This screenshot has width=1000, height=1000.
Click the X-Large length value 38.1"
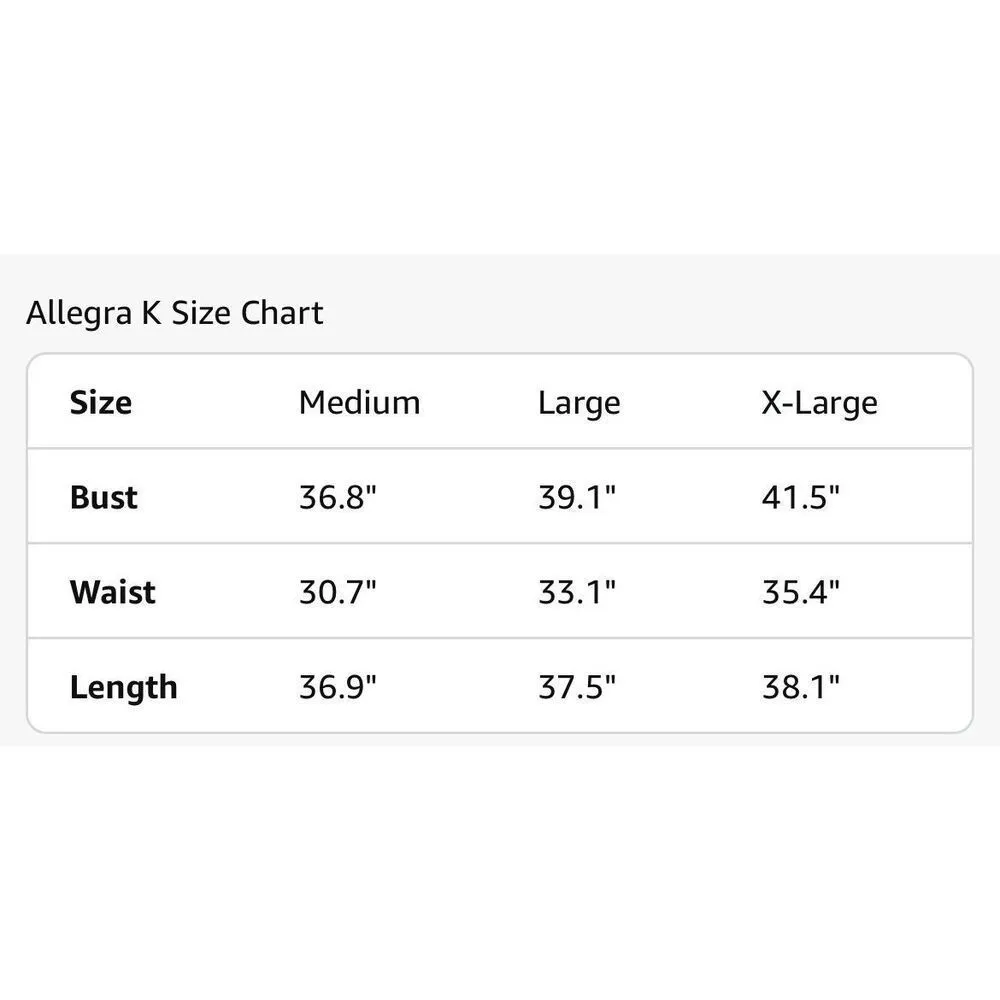click(801, 687)
